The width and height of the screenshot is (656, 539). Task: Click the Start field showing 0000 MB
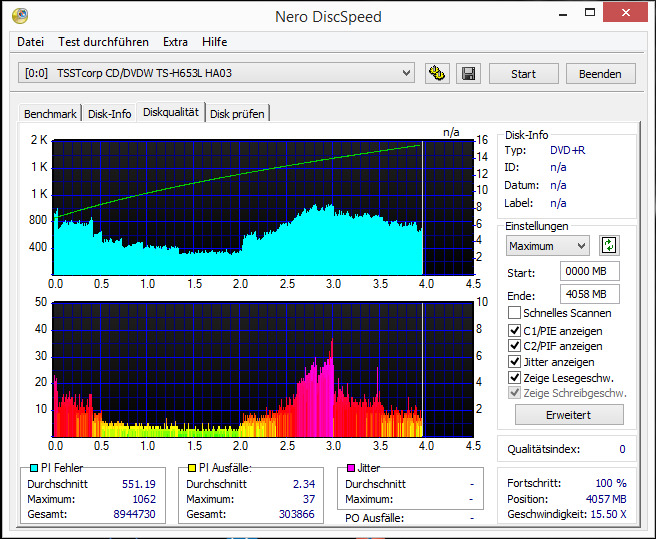click(589, 271)
